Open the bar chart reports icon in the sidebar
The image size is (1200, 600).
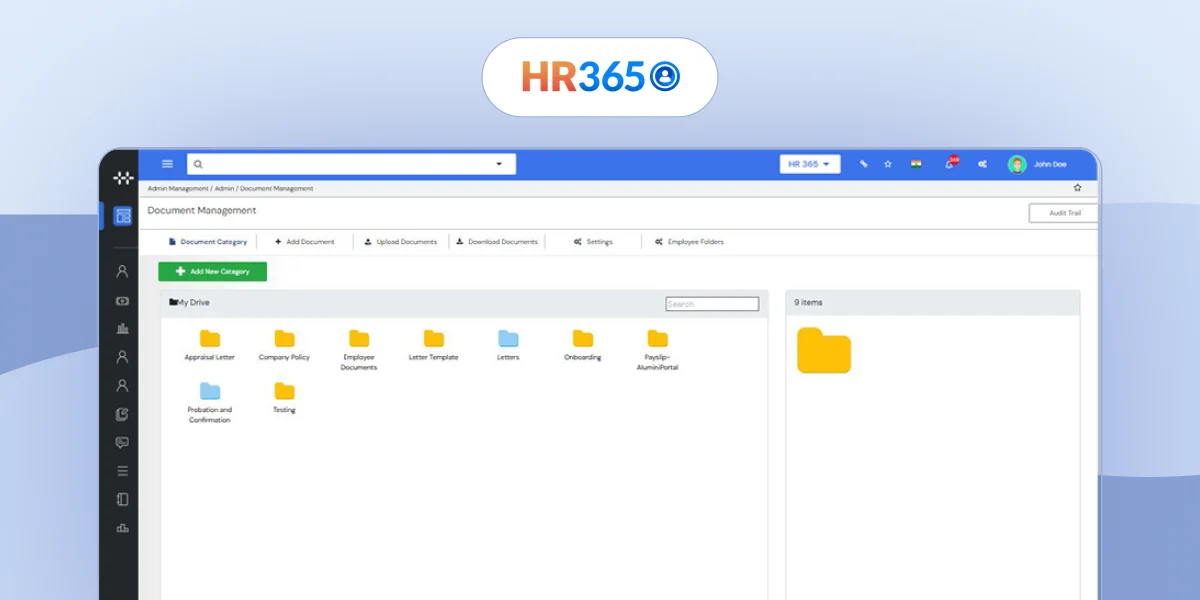pos(122,328)
